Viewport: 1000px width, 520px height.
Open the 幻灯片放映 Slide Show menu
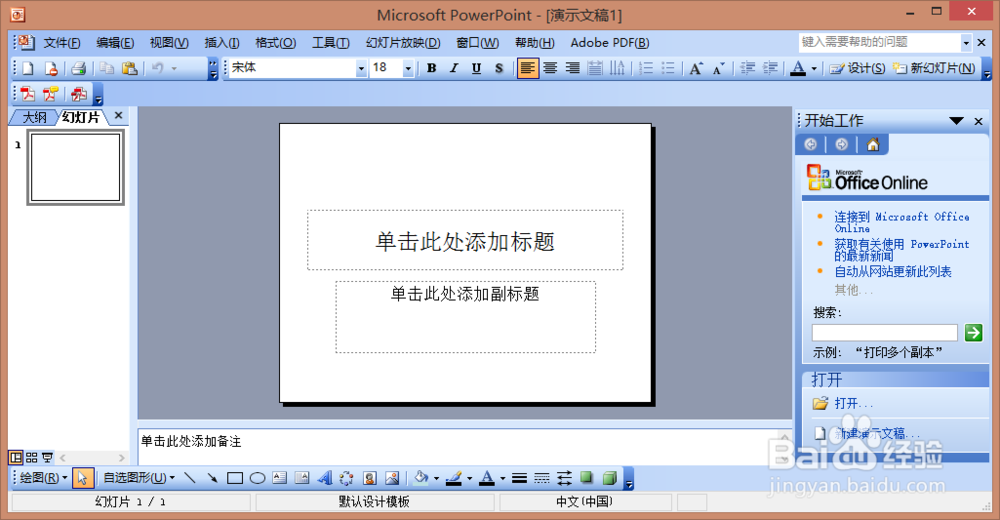click(403, 43)
